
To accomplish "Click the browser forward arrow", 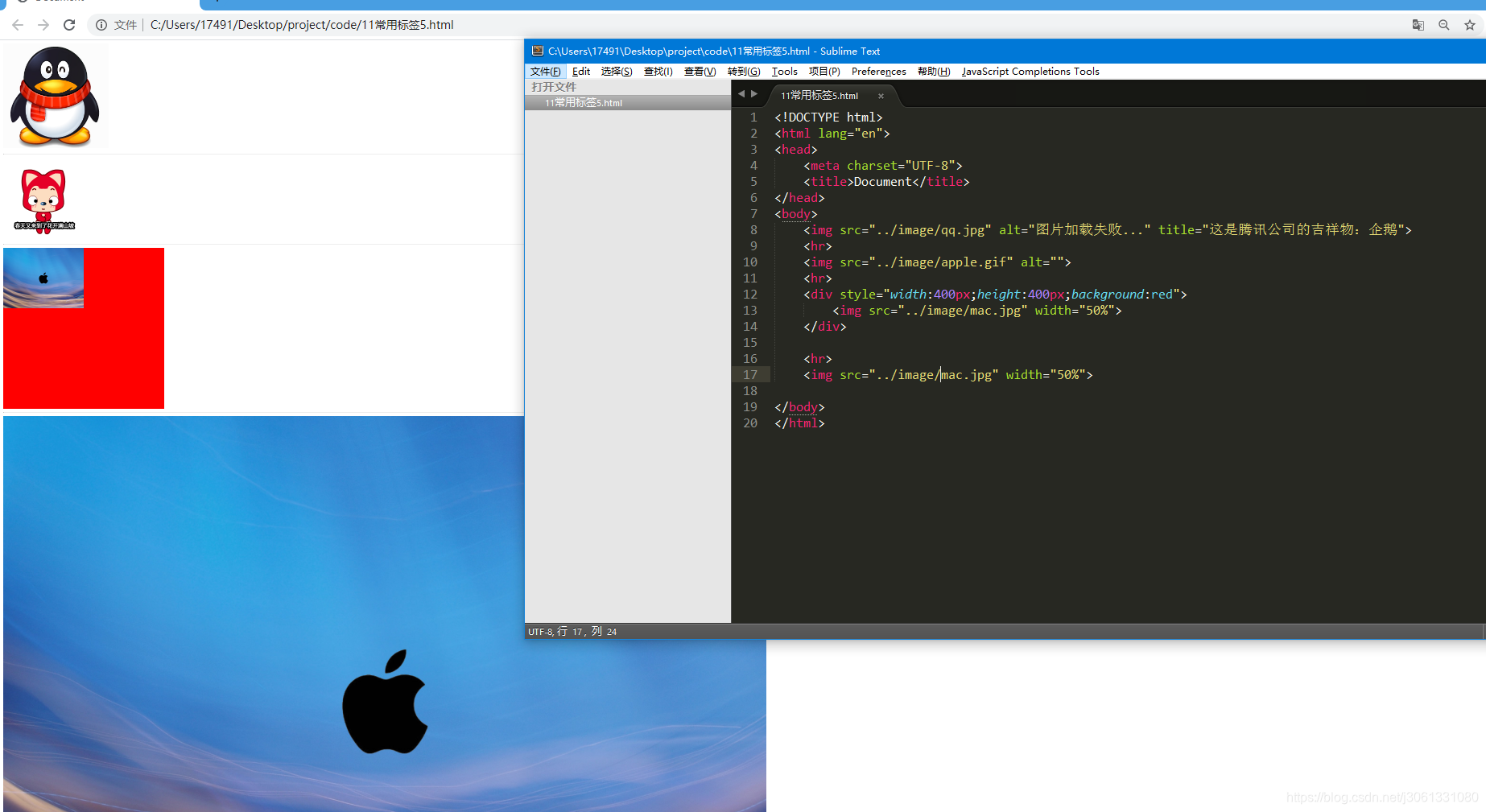I will point(43,25).
